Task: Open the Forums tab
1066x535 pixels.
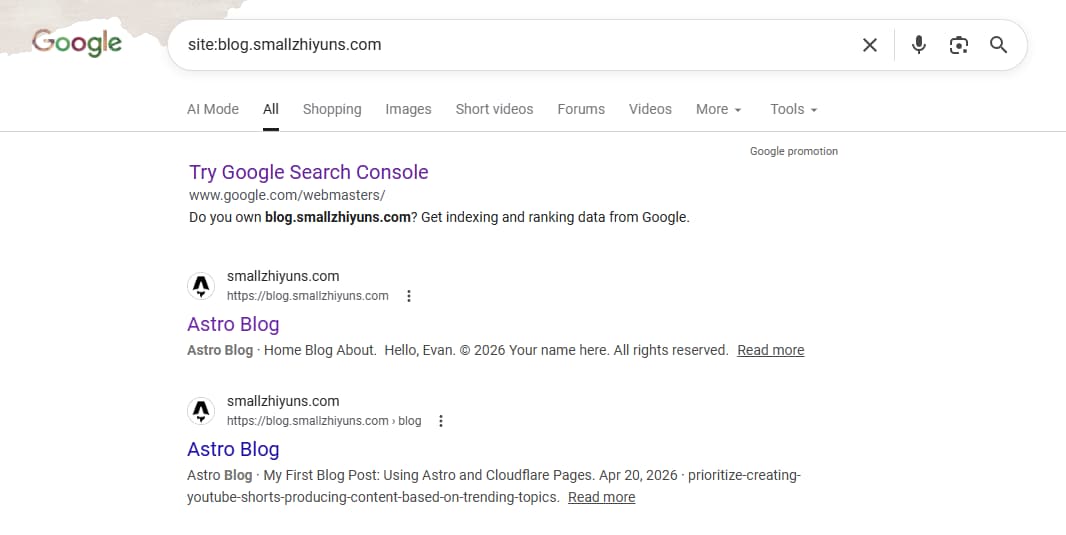Action: (581, 109)
